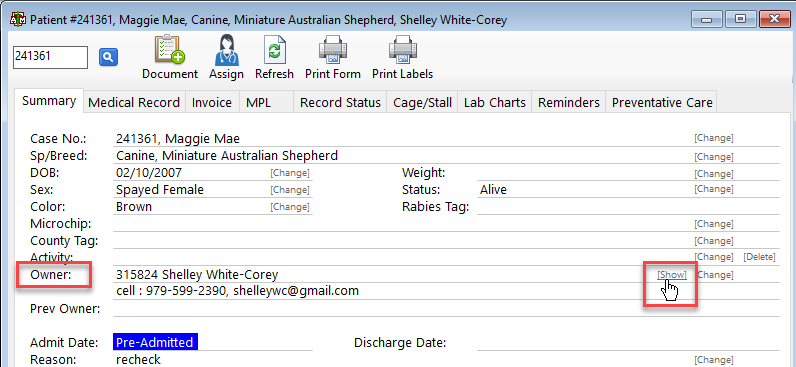Click Delete link on Activity row
This screenshot has height=367, width=796.
point(759,257)
